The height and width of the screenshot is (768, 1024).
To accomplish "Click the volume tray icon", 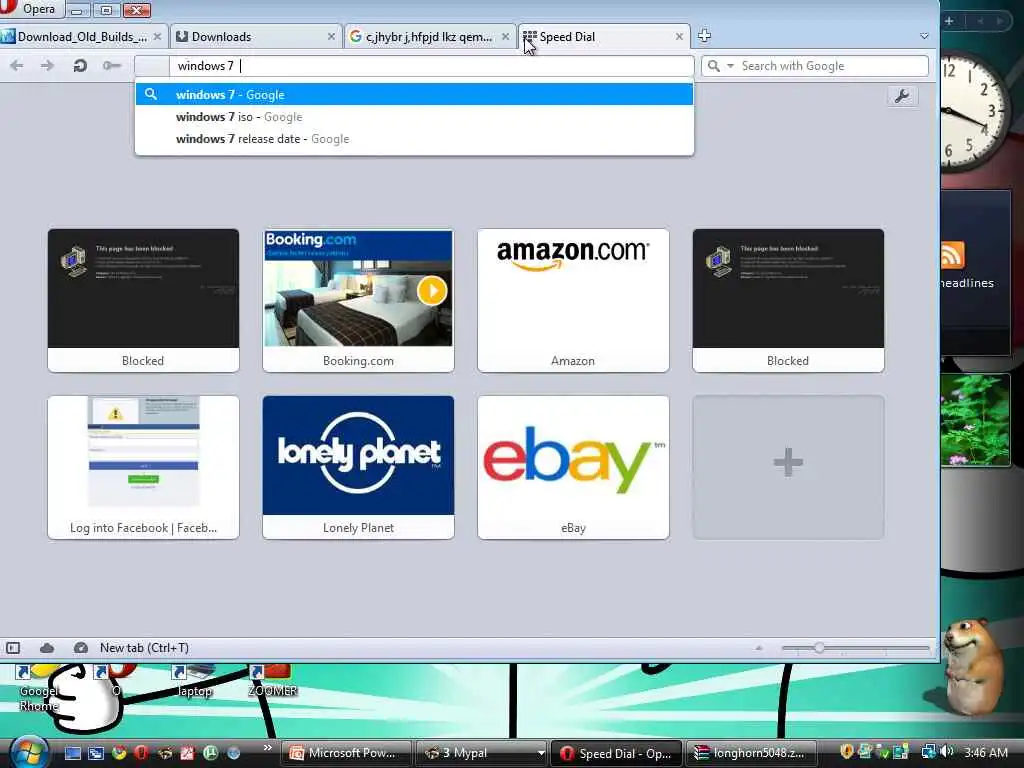I will point(947,752).
